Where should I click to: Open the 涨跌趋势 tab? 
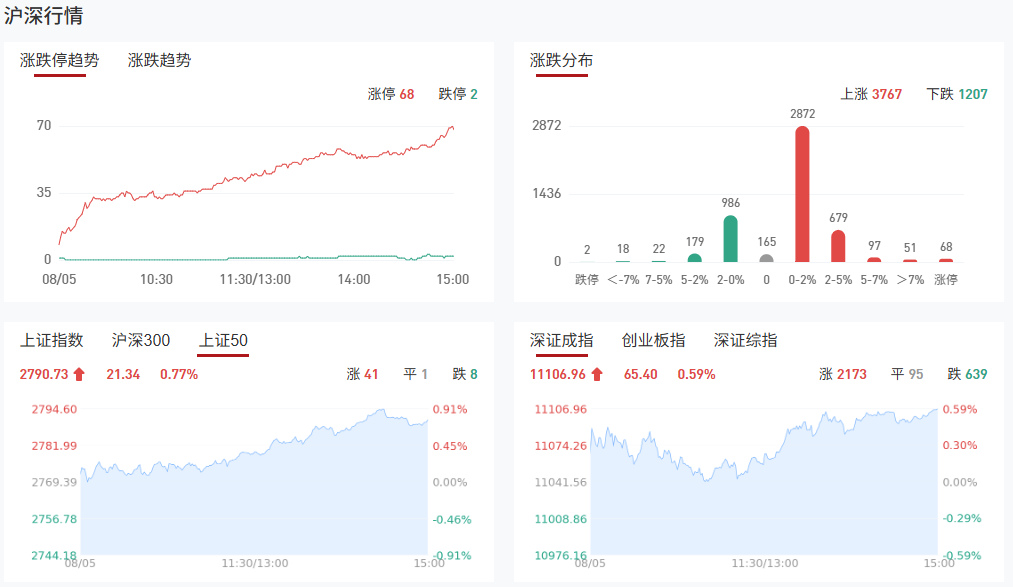[x=159, y=60]
